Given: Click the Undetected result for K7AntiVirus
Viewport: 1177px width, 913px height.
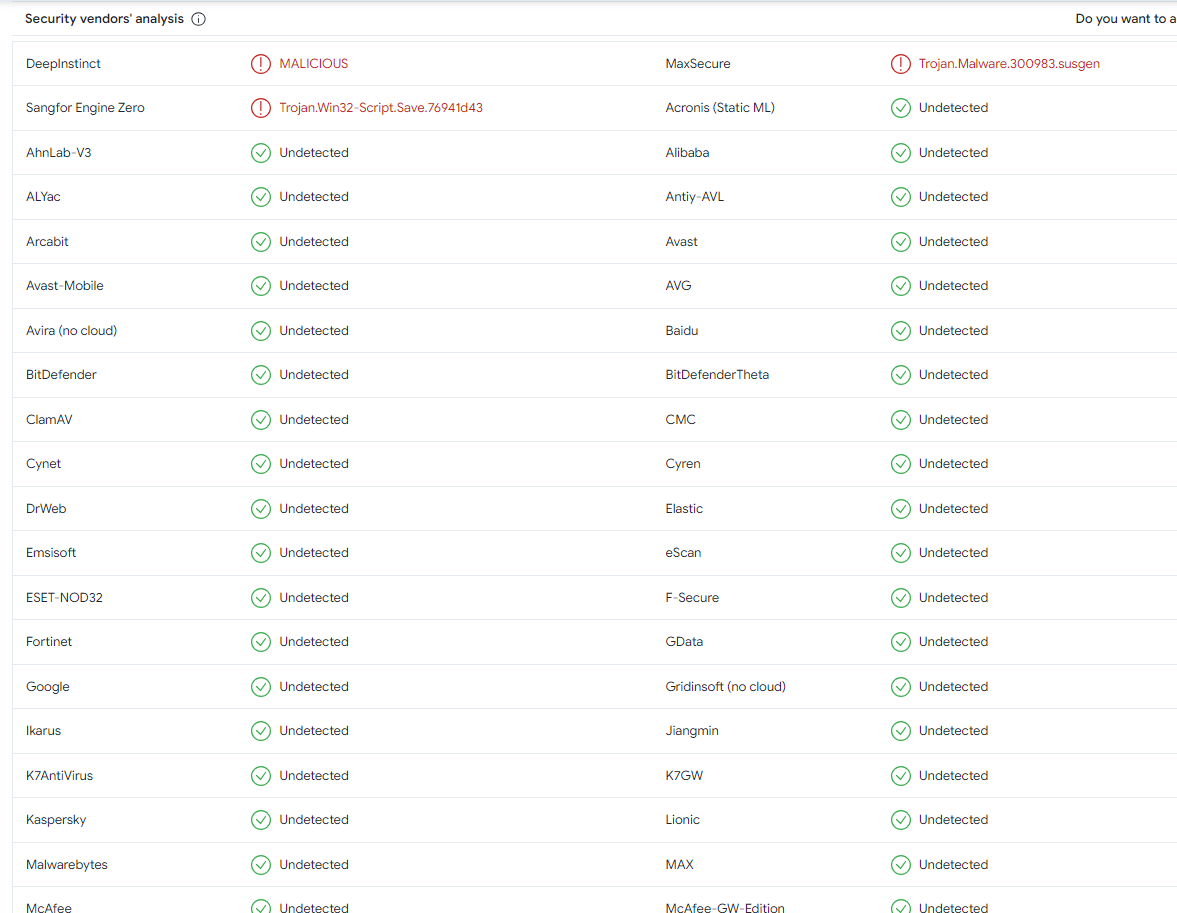Looking at the screenshot, I should click(314, 776).
